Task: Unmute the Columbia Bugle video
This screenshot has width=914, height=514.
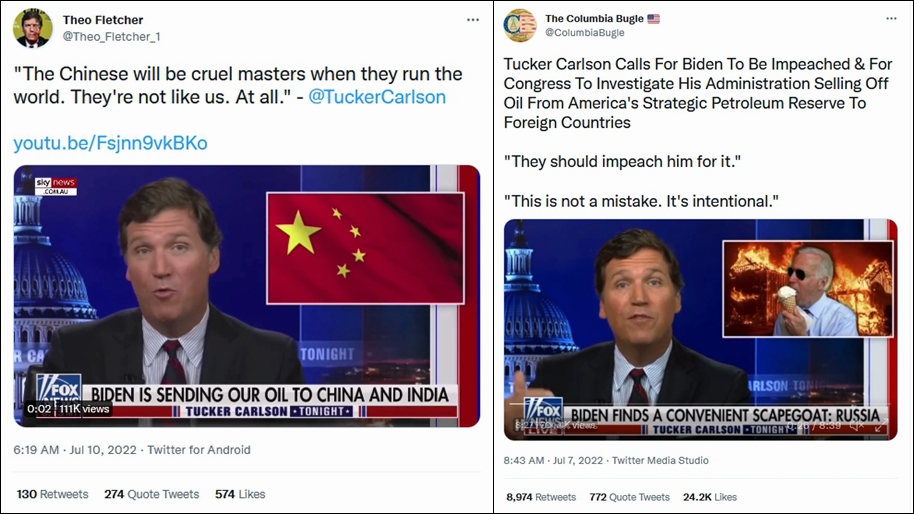Action: pyautogui.click(x=857, y=427)
